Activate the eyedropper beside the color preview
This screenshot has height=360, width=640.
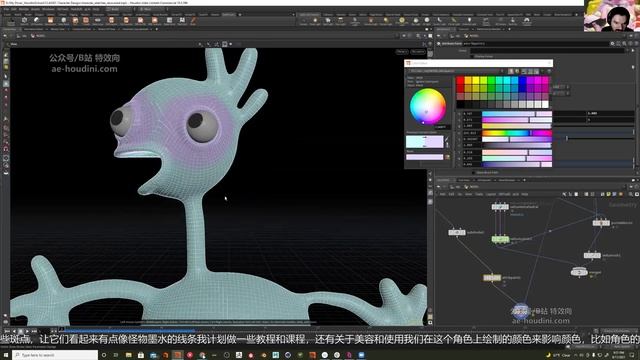[x=447, y=139]
